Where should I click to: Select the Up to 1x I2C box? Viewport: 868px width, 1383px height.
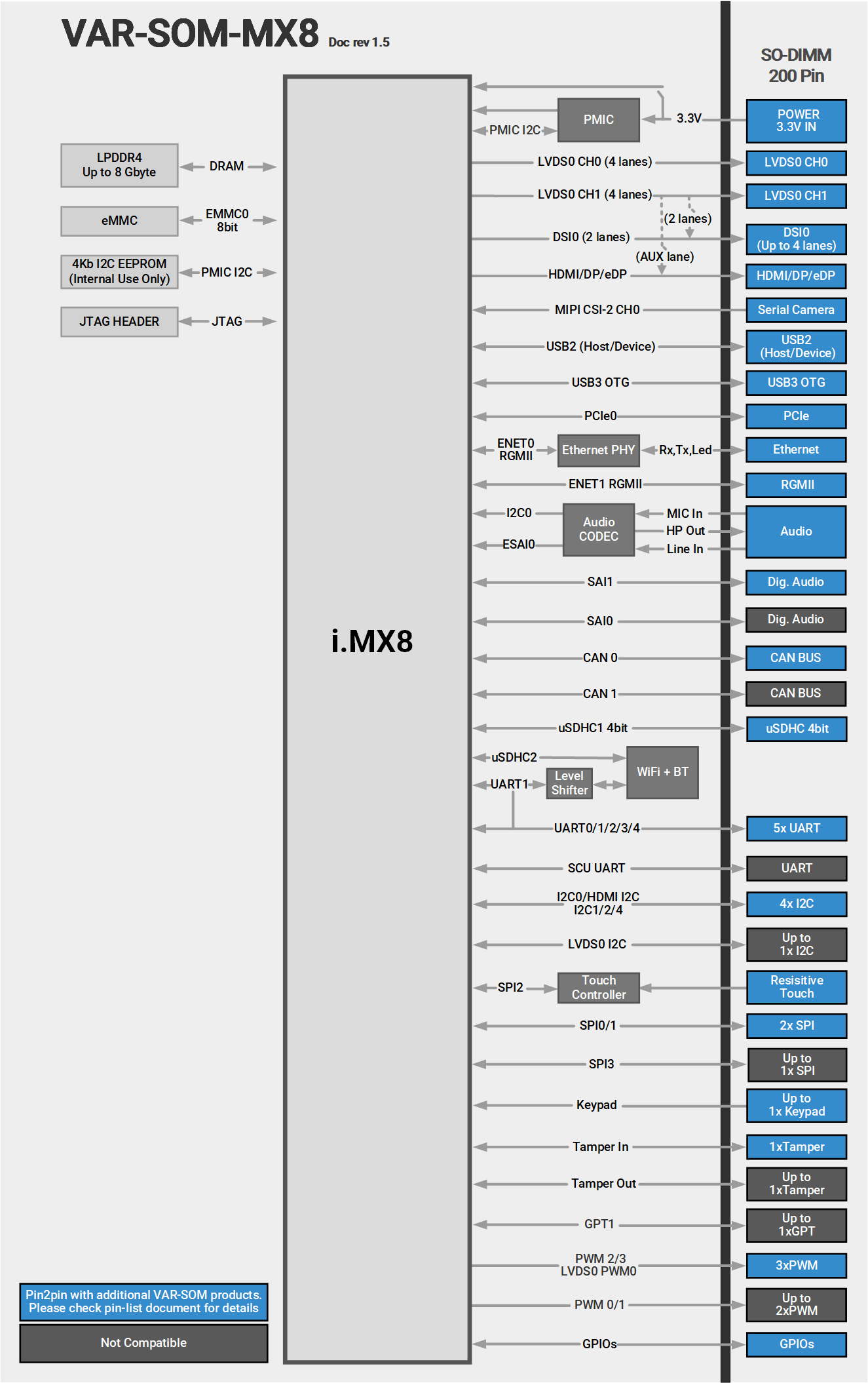[796, 945]
